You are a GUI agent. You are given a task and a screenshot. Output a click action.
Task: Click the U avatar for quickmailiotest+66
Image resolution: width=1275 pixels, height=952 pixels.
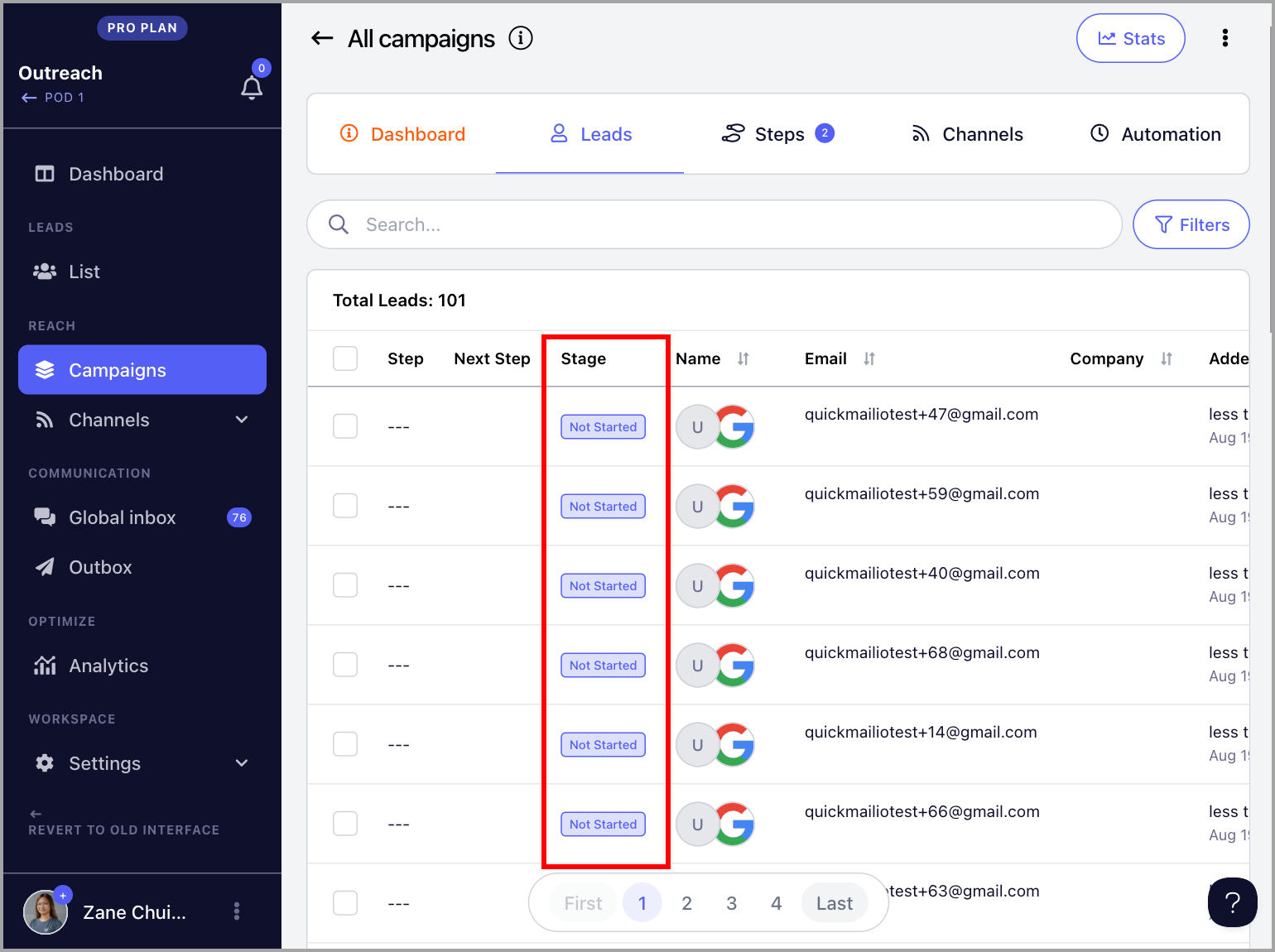(697, 825)
